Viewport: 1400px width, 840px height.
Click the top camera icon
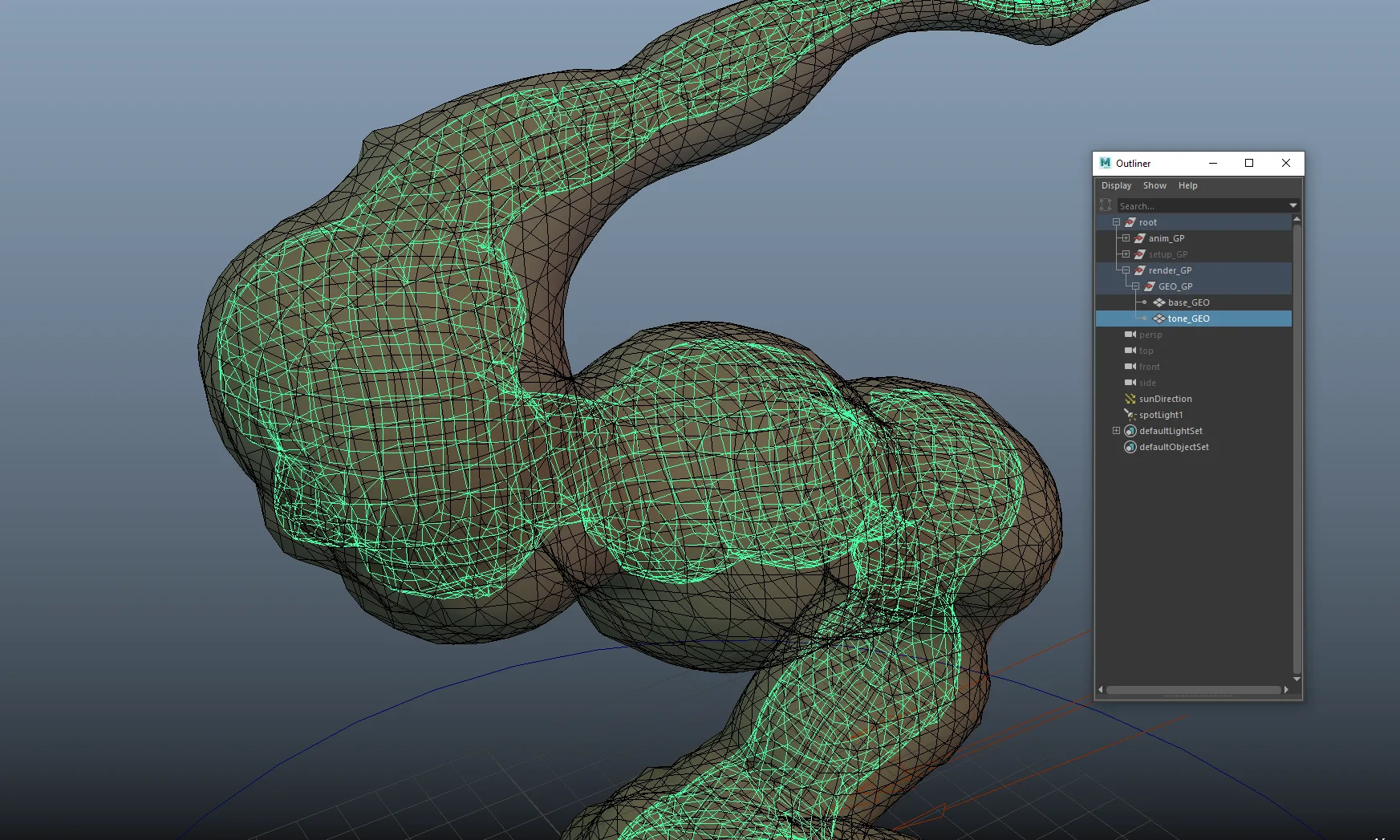(x=1130, y=351)
